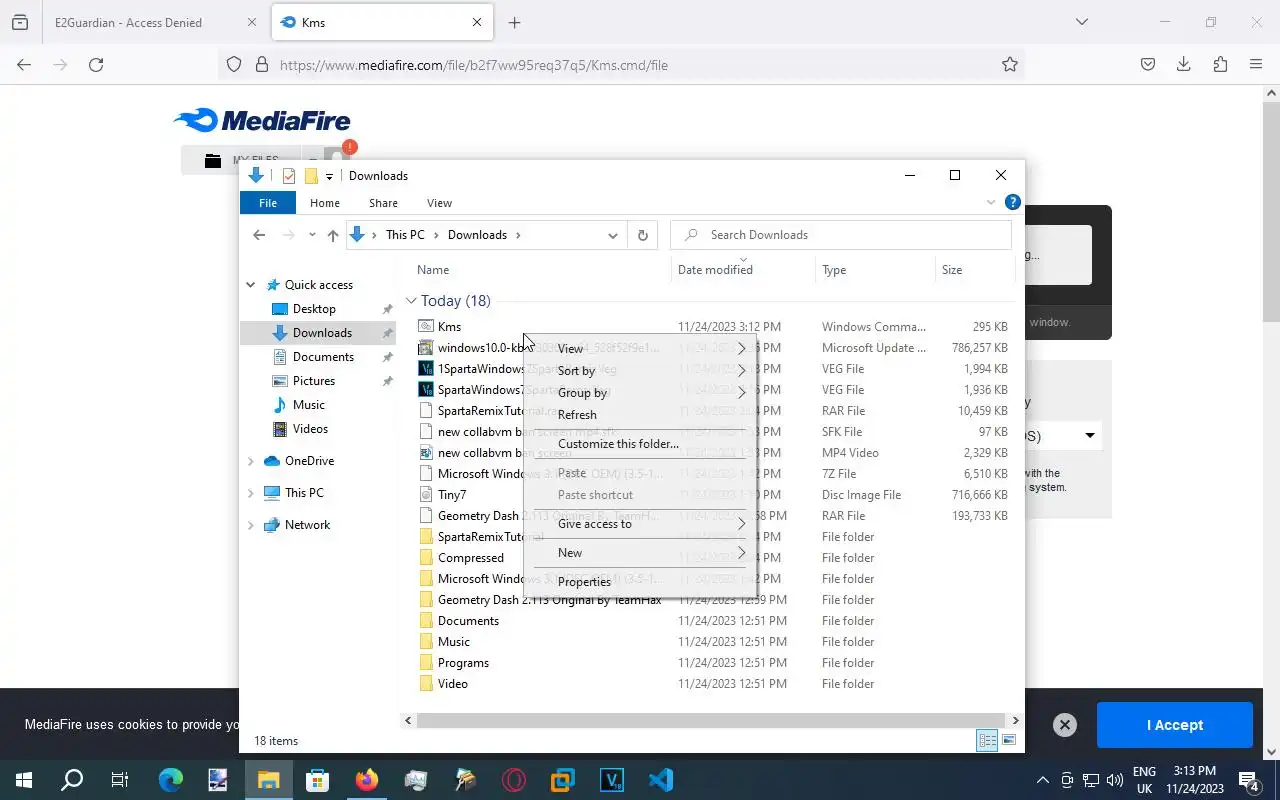The height and width of the screenshot is (800, 1280).
Task: Choose Refresh from the context menu
Action: coord(640,415)
